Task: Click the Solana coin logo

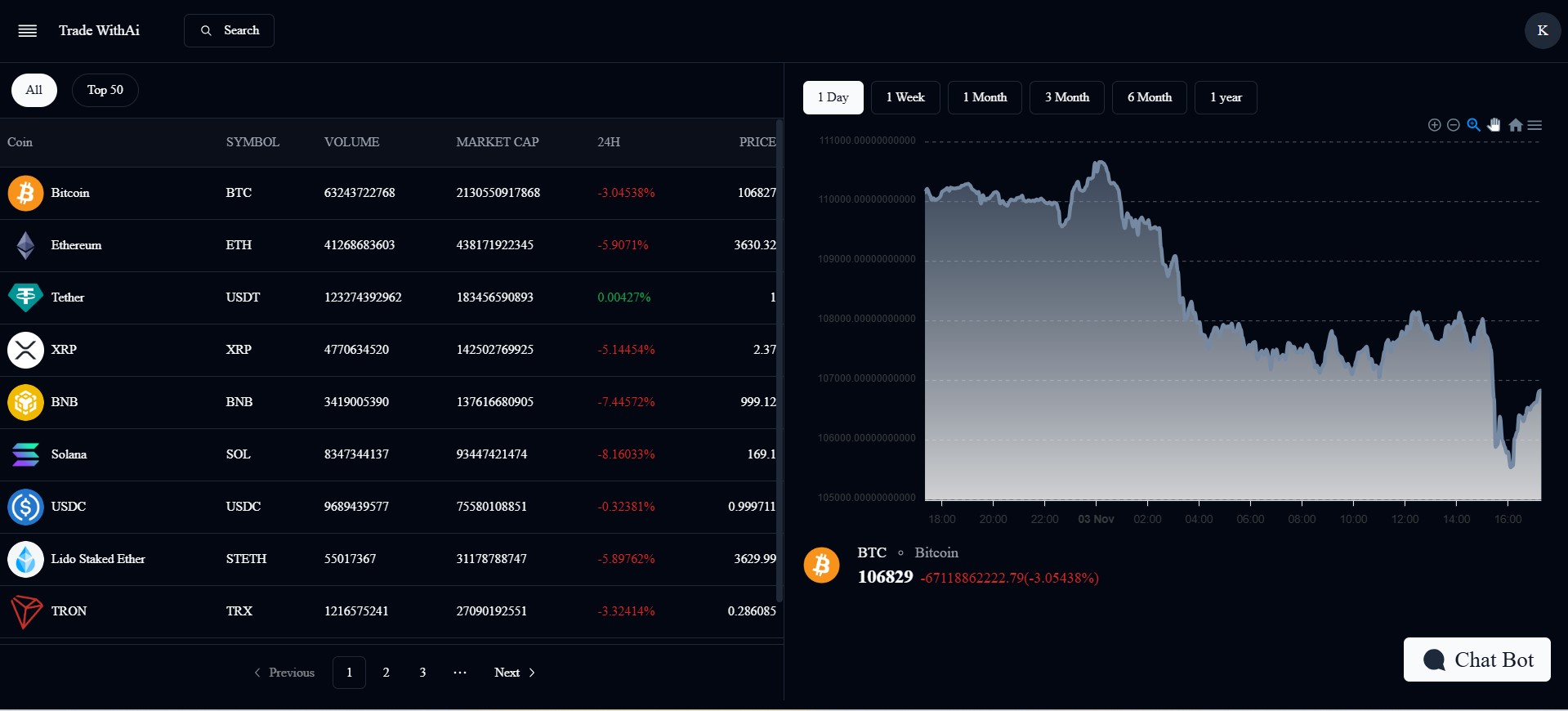Action: click(x=25, y=454)
